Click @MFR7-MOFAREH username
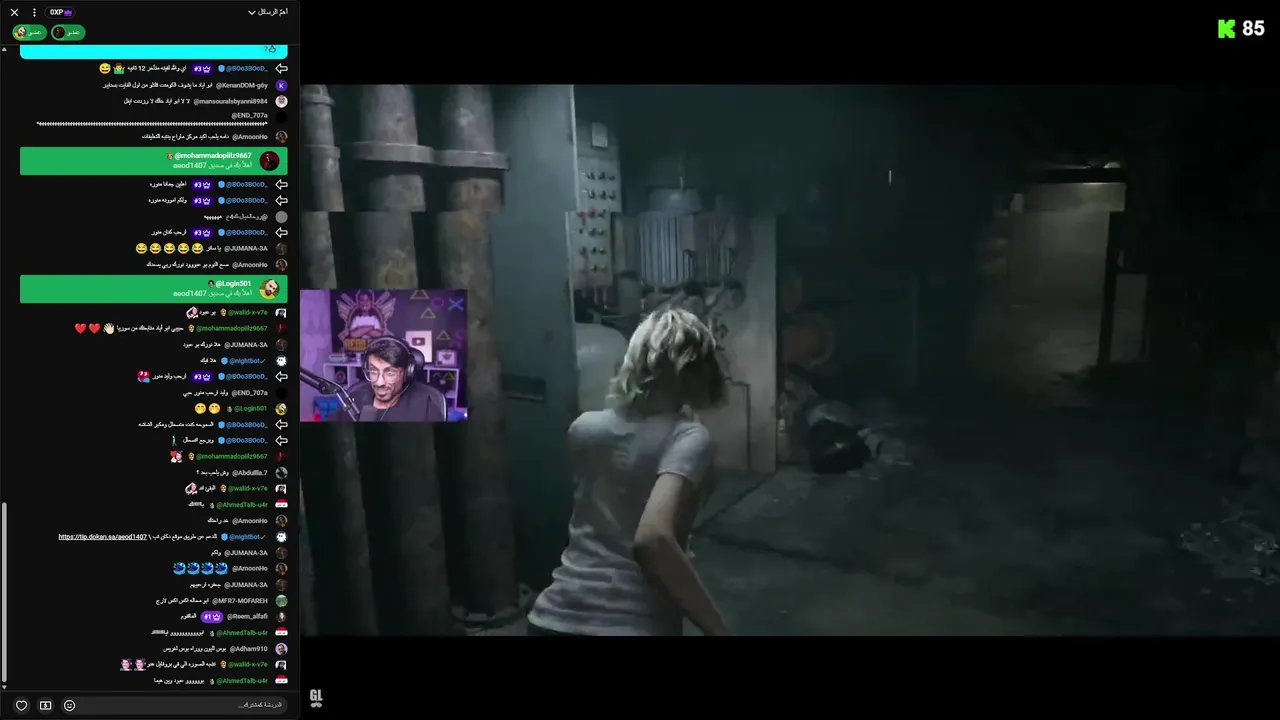Image resolution: width=1280 pixels, height=720 pixels. (239, 601)
